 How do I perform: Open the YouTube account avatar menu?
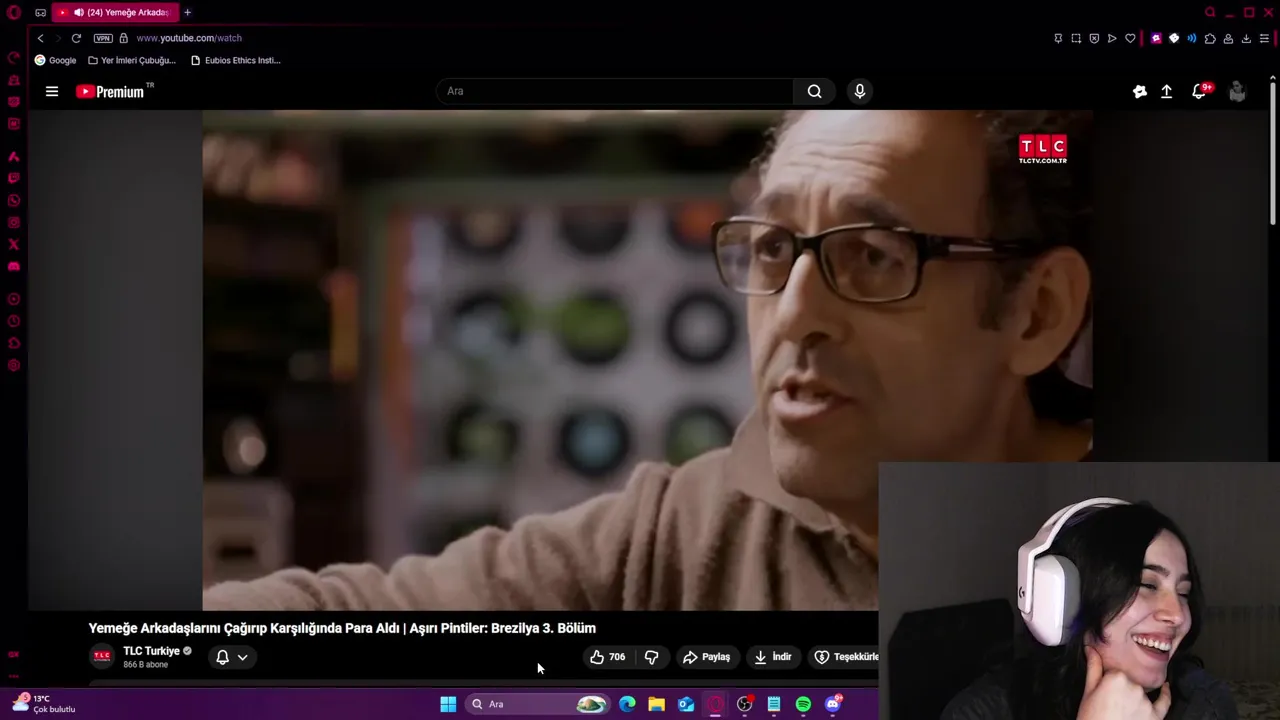point(1237,91)
